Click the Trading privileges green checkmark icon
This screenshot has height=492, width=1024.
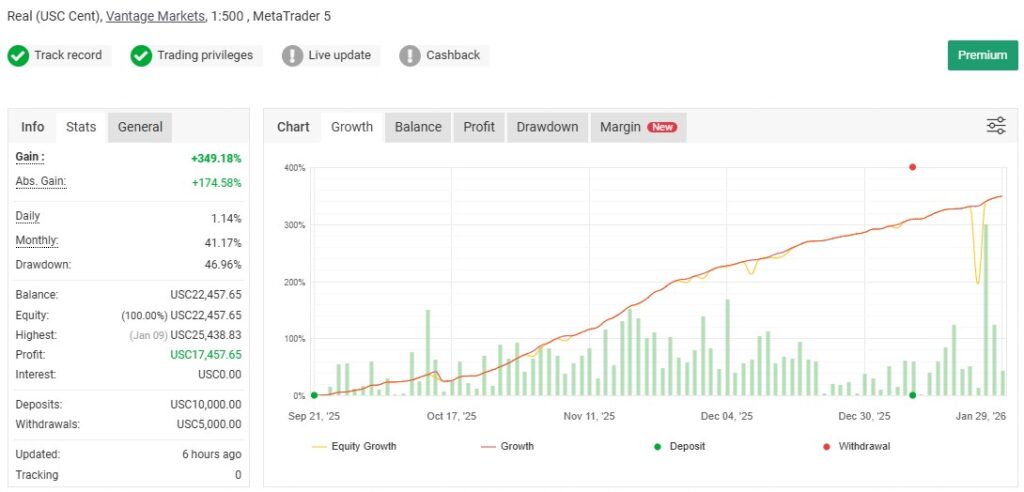[141, 56]
